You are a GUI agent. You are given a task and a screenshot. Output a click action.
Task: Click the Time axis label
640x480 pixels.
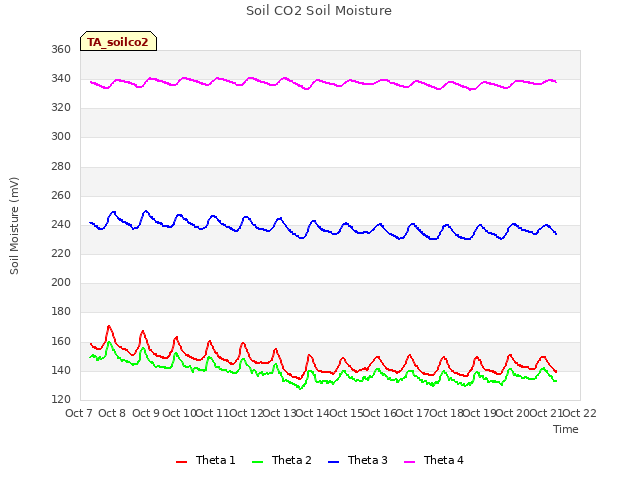click(566, 429)
